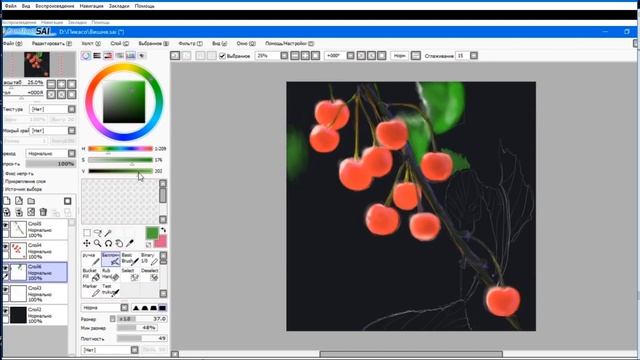Open the Воспроизведение menu in player

point(55,6)
